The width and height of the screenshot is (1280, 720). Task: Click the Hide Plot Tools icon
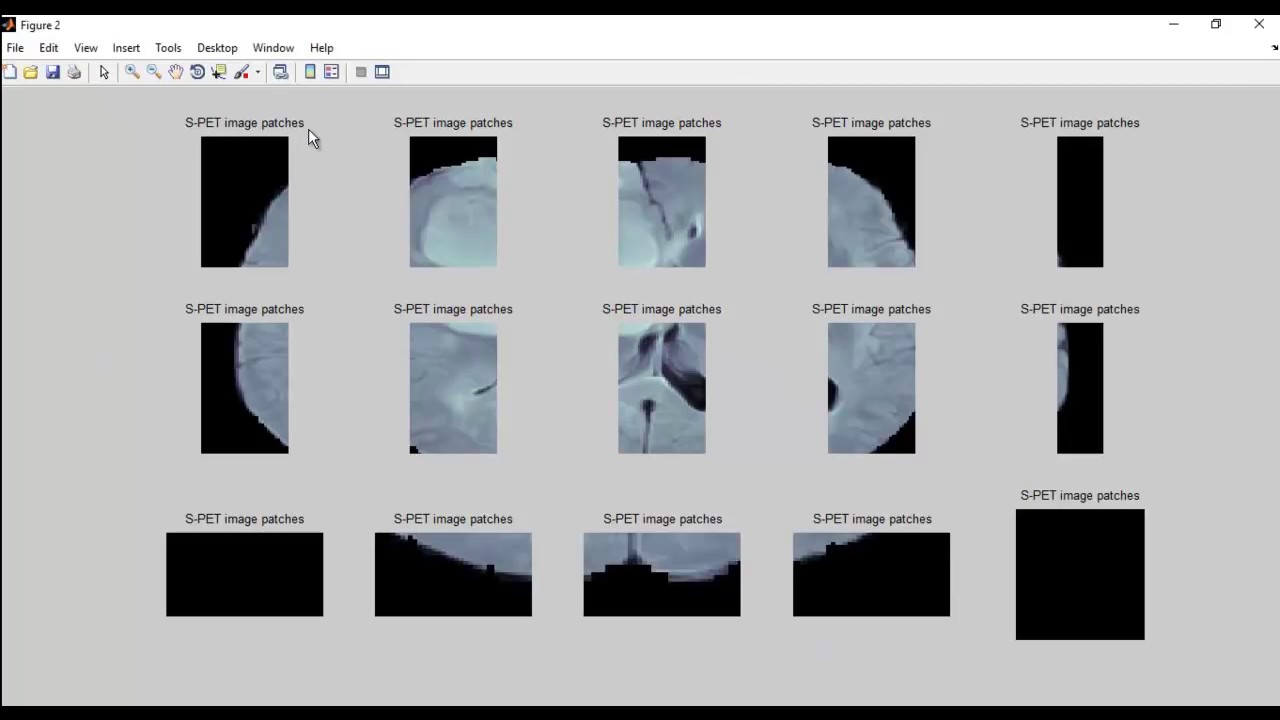coord(361,72)
